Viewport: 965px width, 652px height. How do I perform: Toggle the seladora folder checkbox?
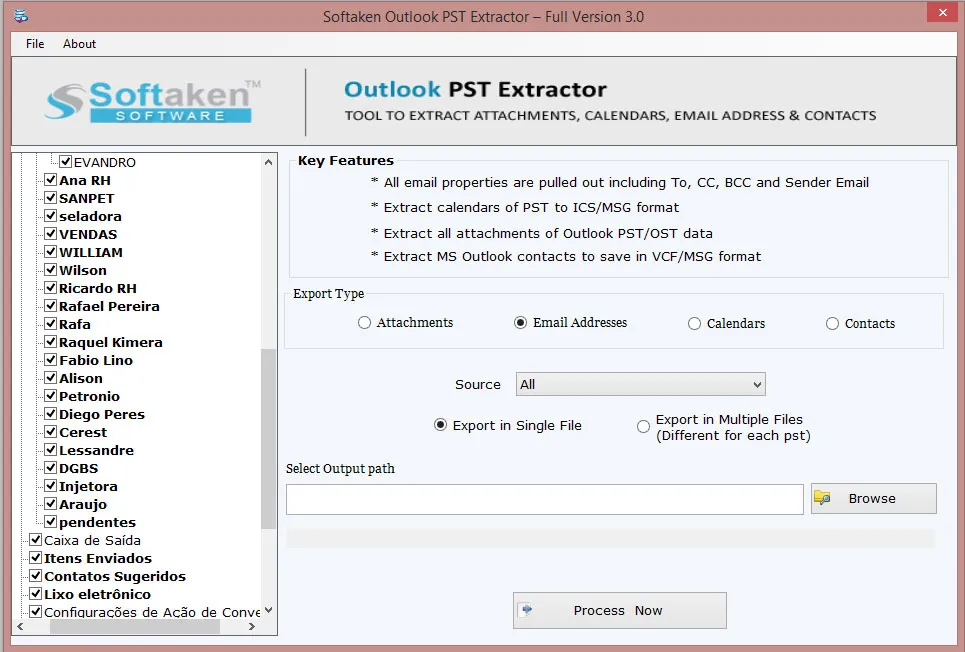51,215
